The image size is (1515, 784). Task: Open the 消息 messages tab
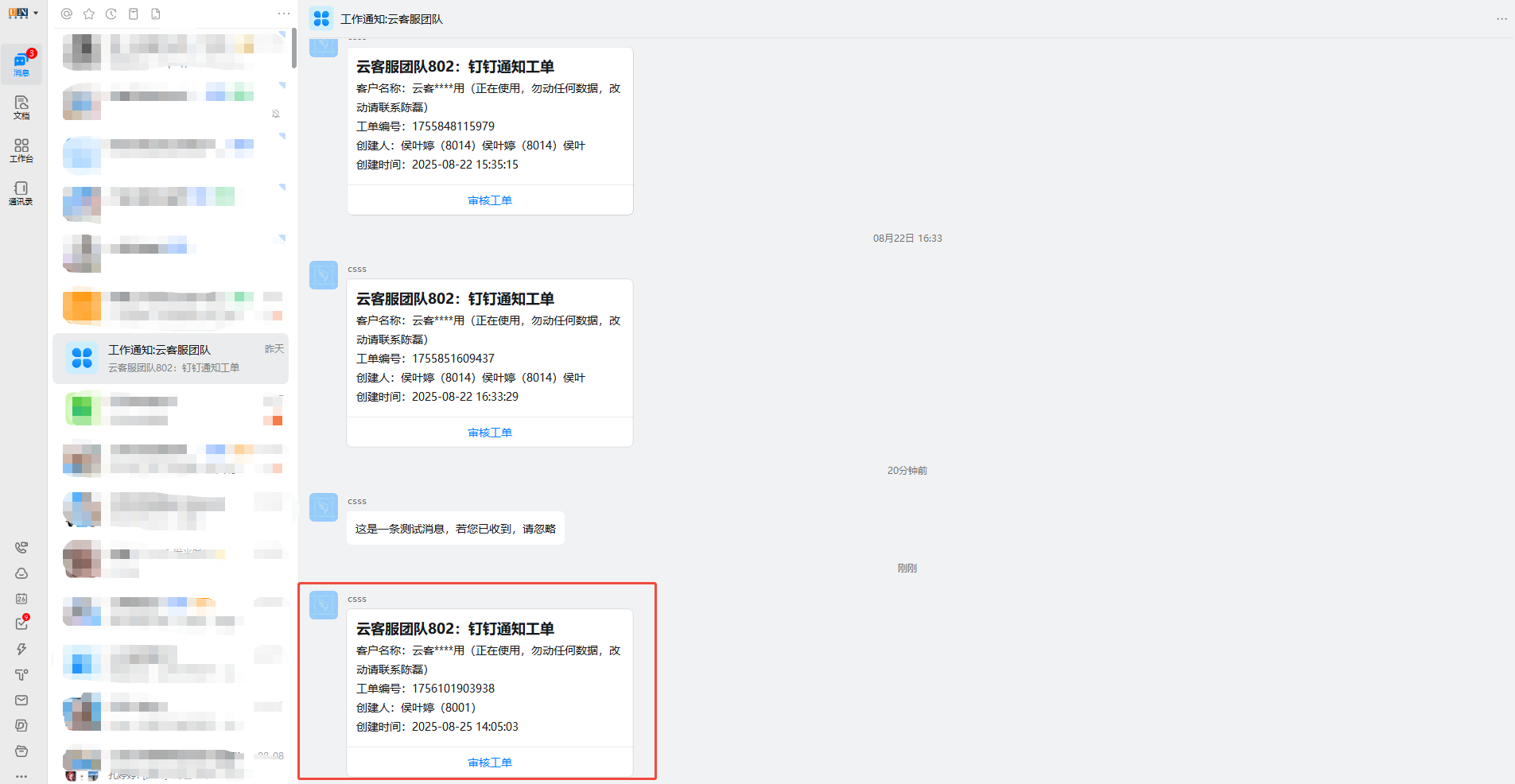click(x=21, y=64)
